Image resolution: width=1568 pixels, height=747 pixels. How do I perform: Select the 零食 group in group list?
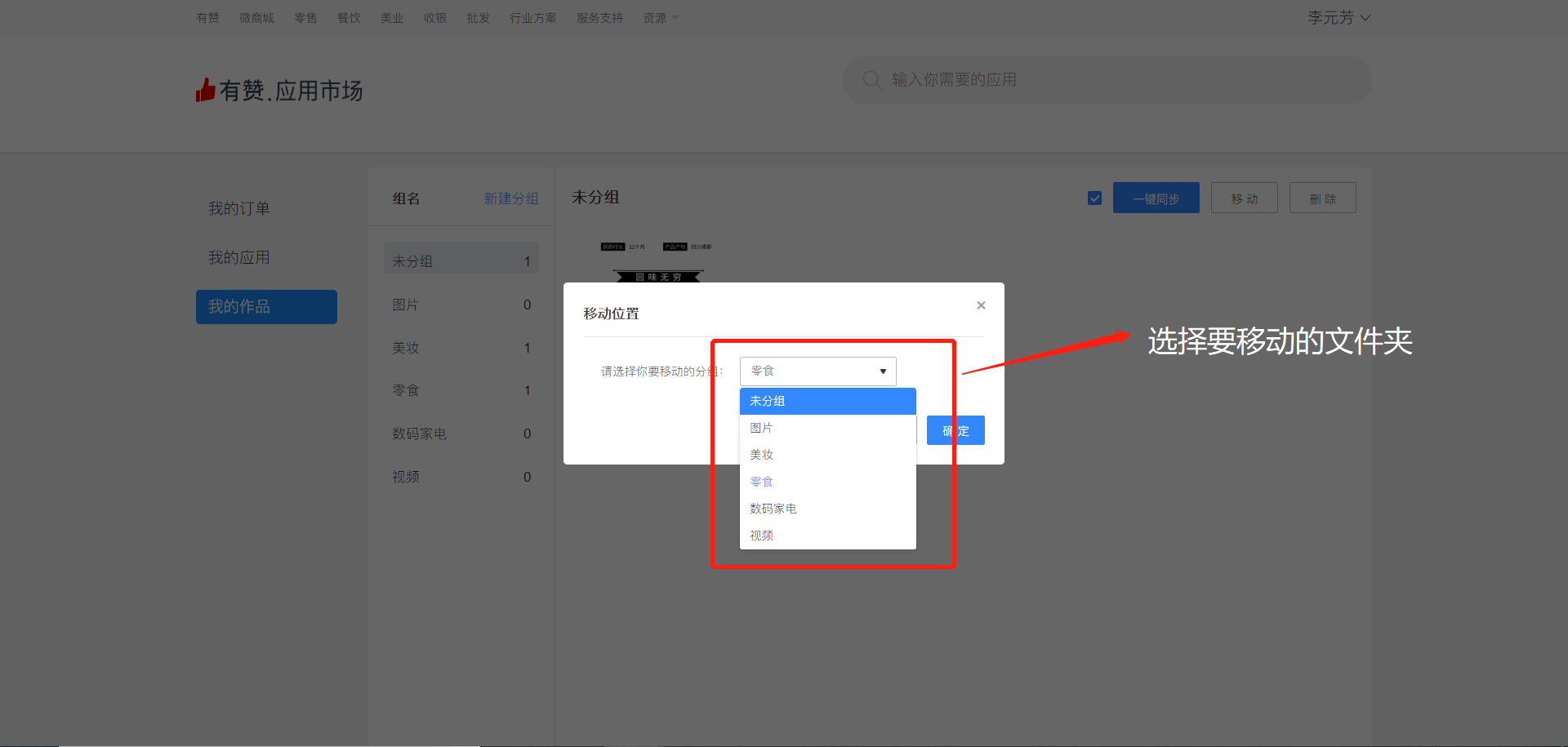(461, 391)
